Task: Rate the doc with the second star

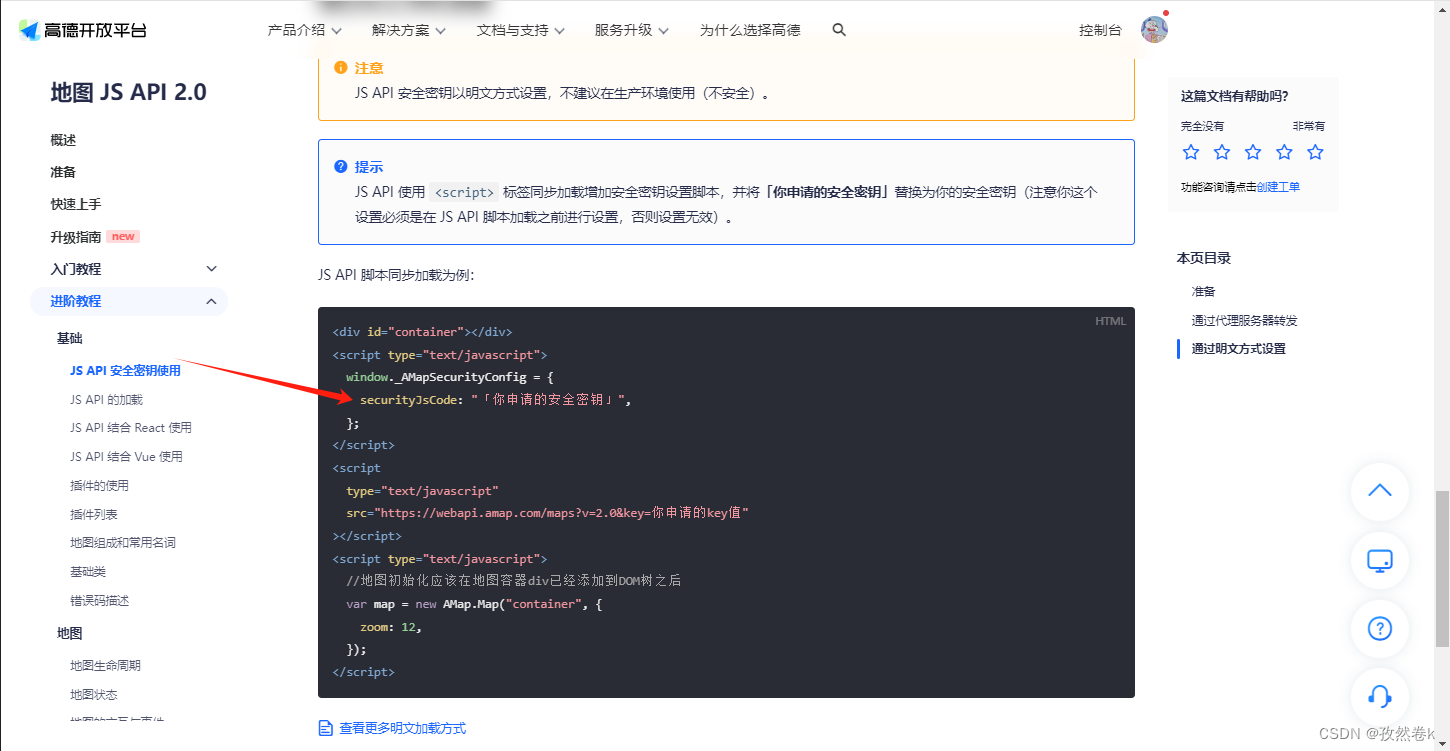Action: [x=1222, y=152]
